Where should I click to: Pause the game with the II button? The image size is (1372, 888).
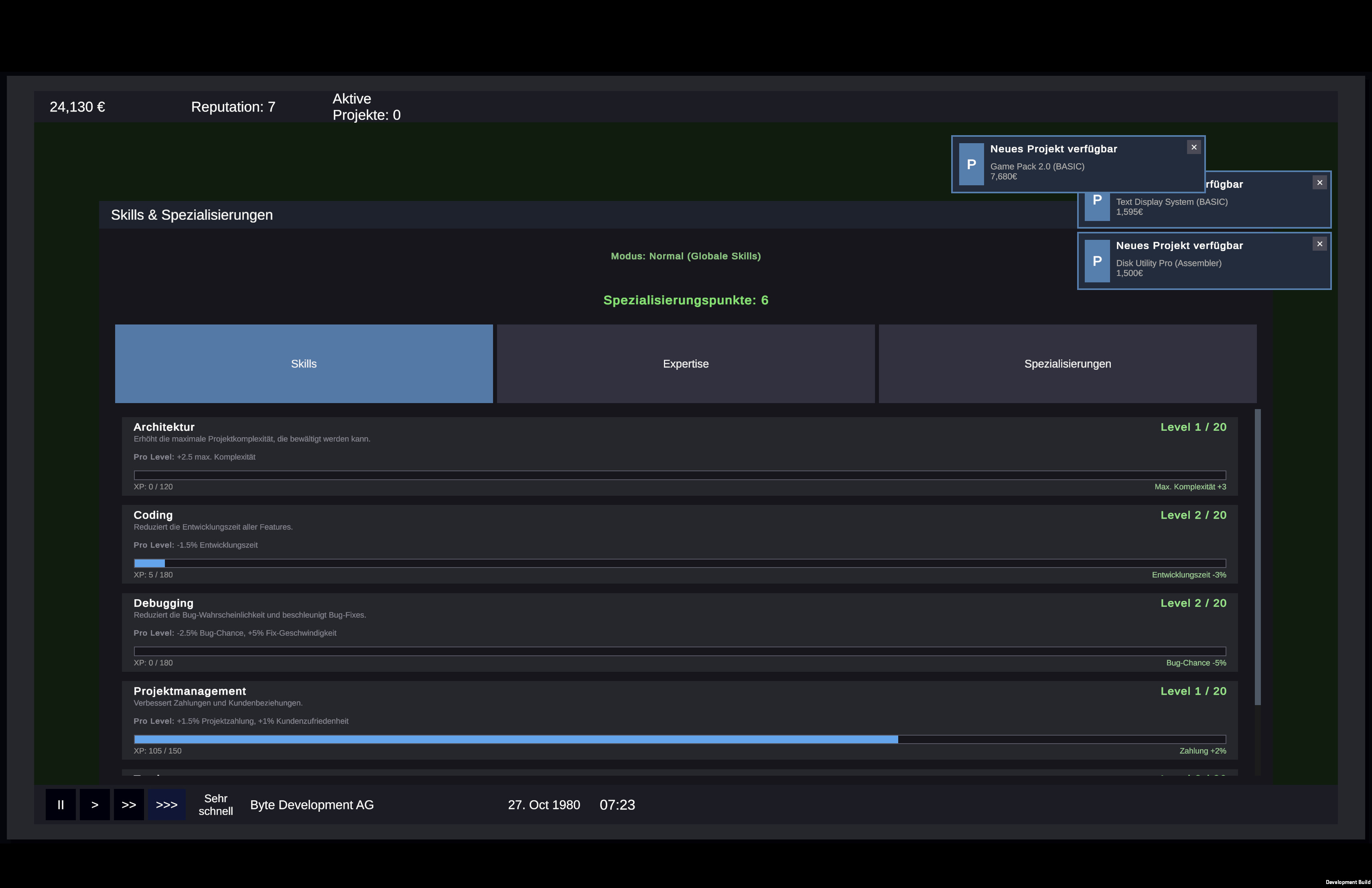(x=61, y=805)
